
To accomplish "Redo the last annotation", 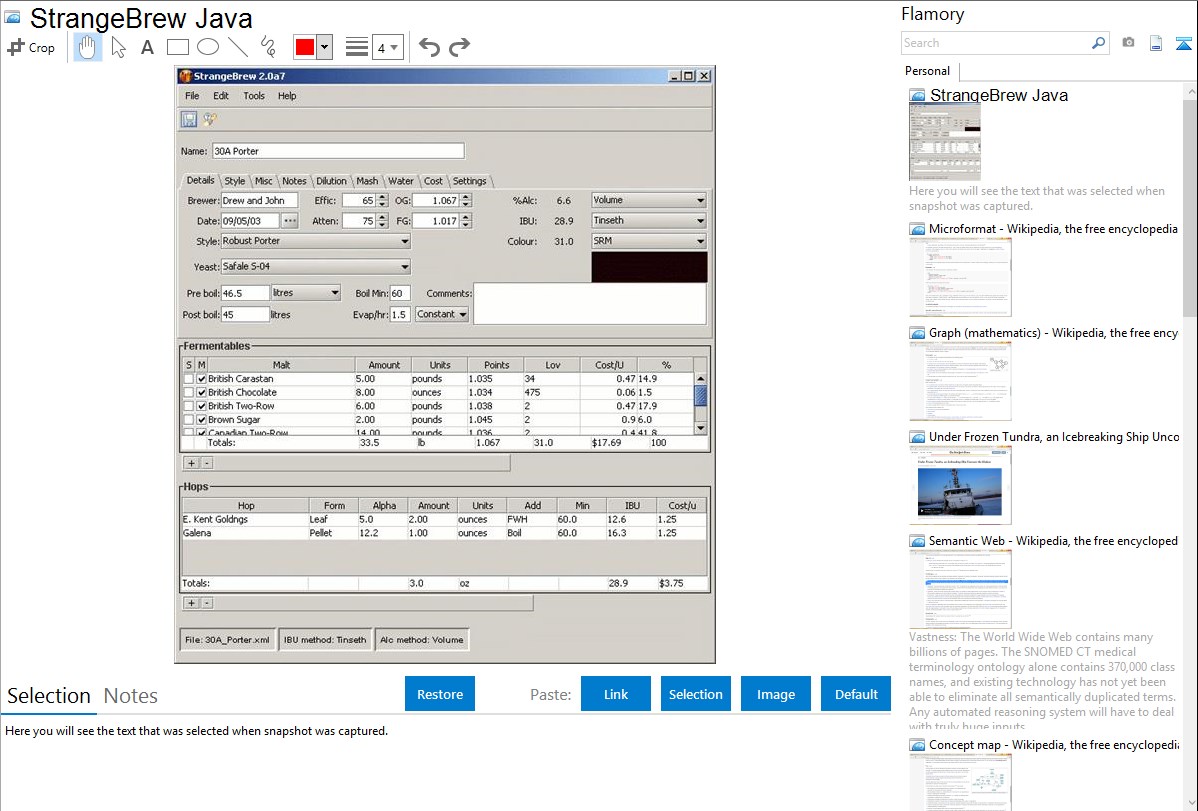I will [459, 47].
